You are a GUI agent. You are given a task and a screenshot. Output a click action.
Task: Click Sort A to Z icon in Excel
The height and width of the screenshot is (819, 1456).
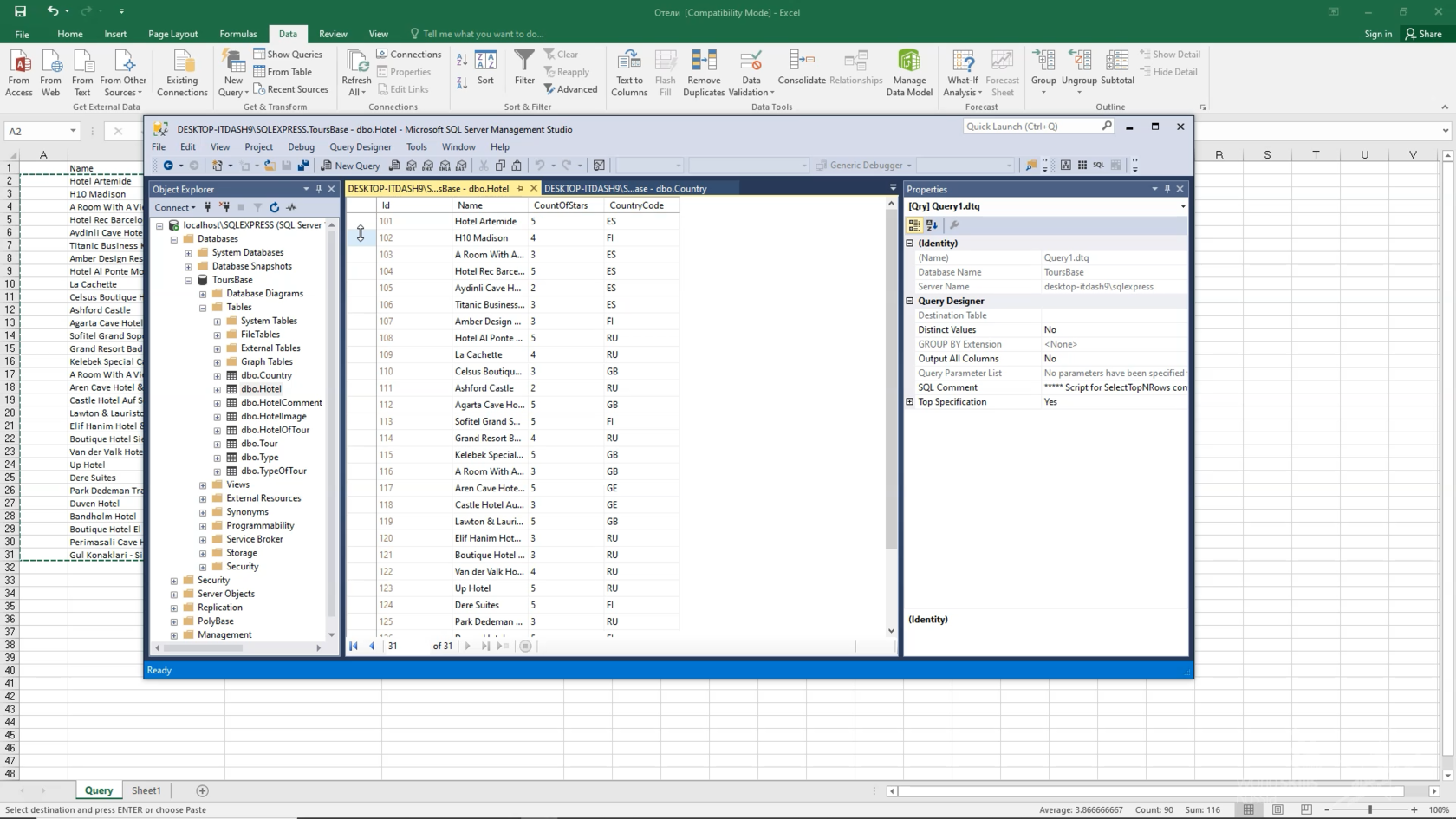pos(462,60)
